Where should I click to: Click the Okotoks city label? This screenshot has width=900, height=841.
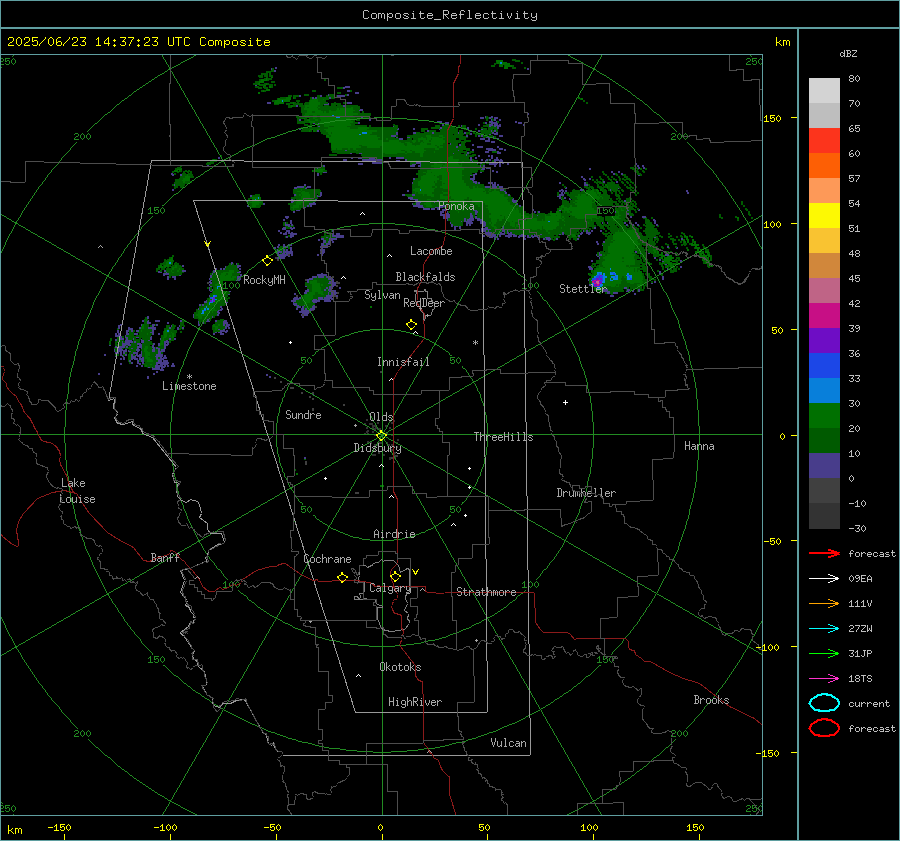400,667
